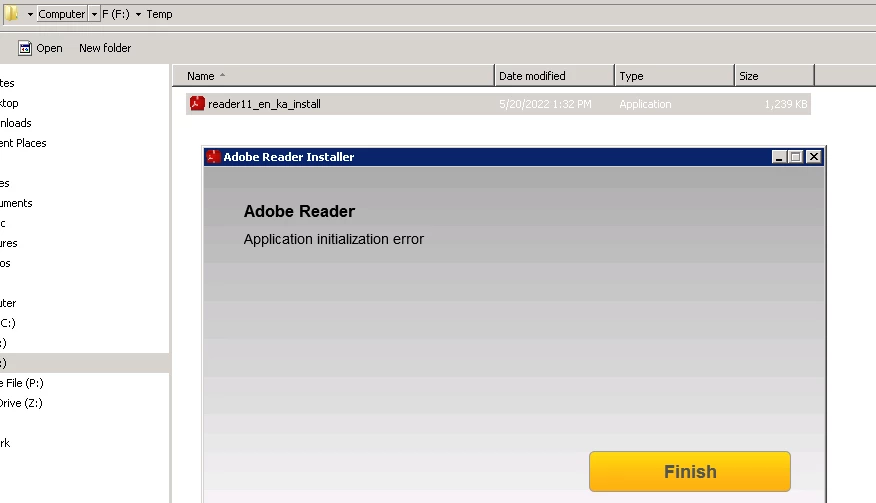Image resolution: width=876 pixels, height=503 pixels.
Task: Click the F (F:) breadcrumb segment
Action: 116,14
